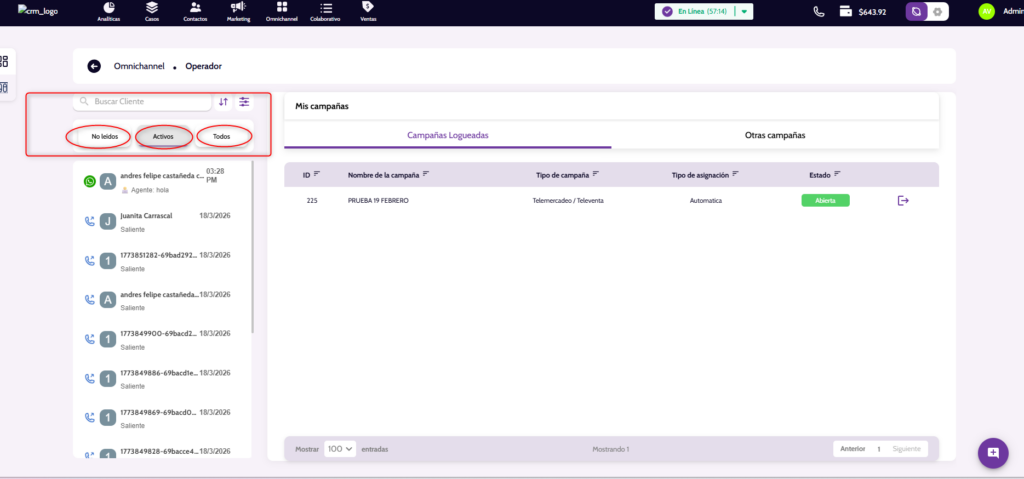Open the floating add-chat button
The height and width of the screenshot is (479, 1024).
click(992, 453)
